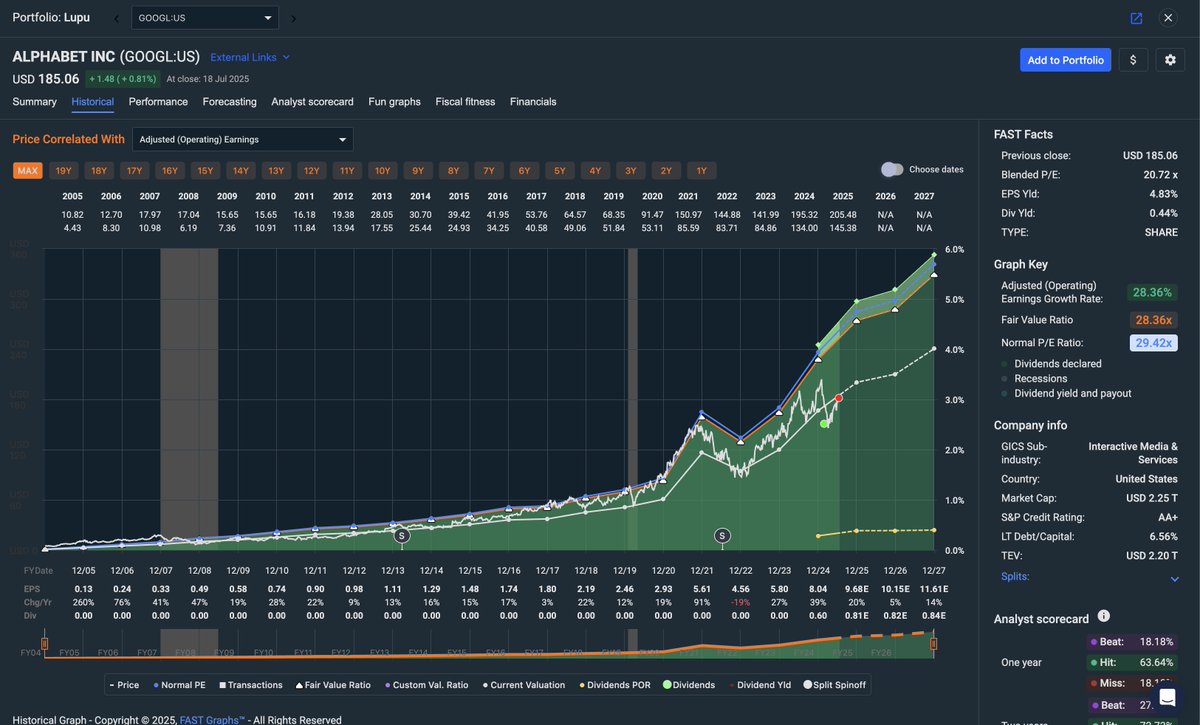Grab the right range slider handle
The width and height of the screenshot is (1200, 725).
[x=933, y=643]
